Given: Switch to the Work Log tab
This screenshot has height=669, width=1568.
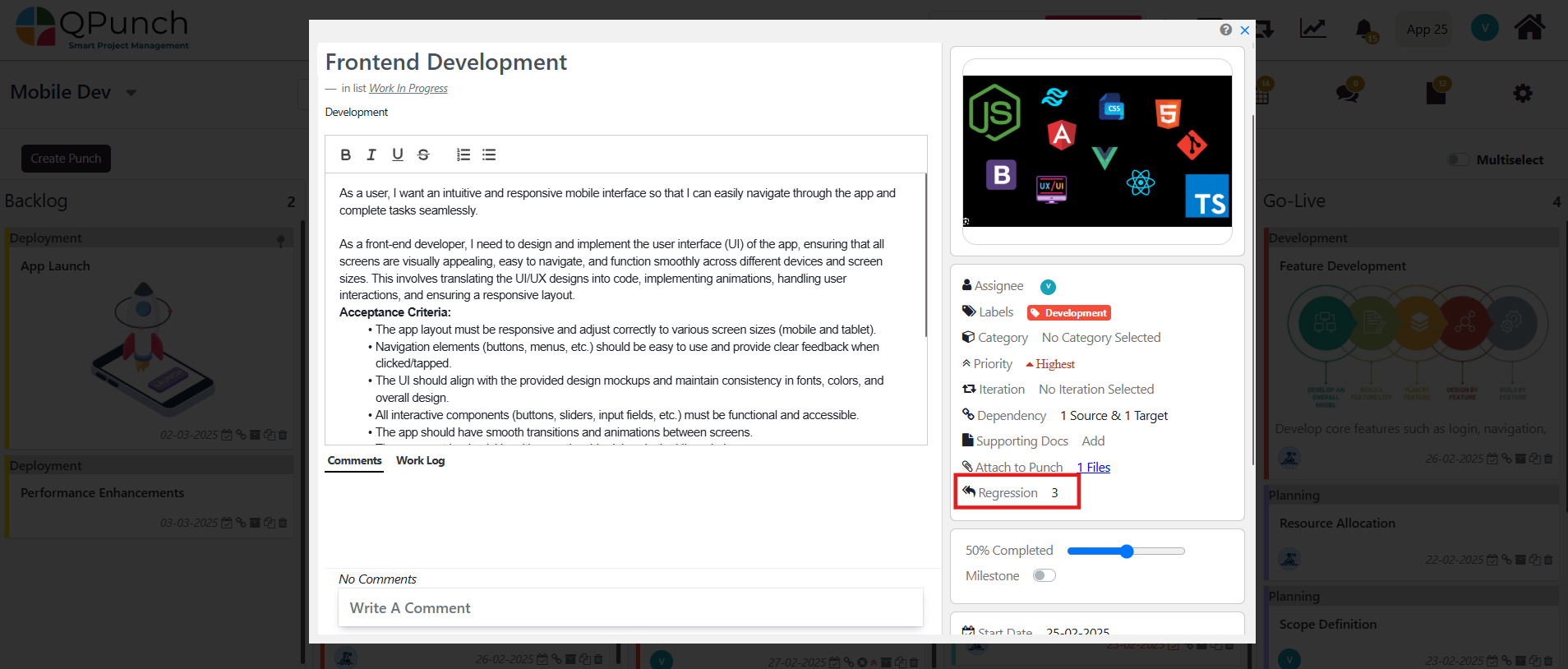Looking at the screenshot, I should [420, 460].
